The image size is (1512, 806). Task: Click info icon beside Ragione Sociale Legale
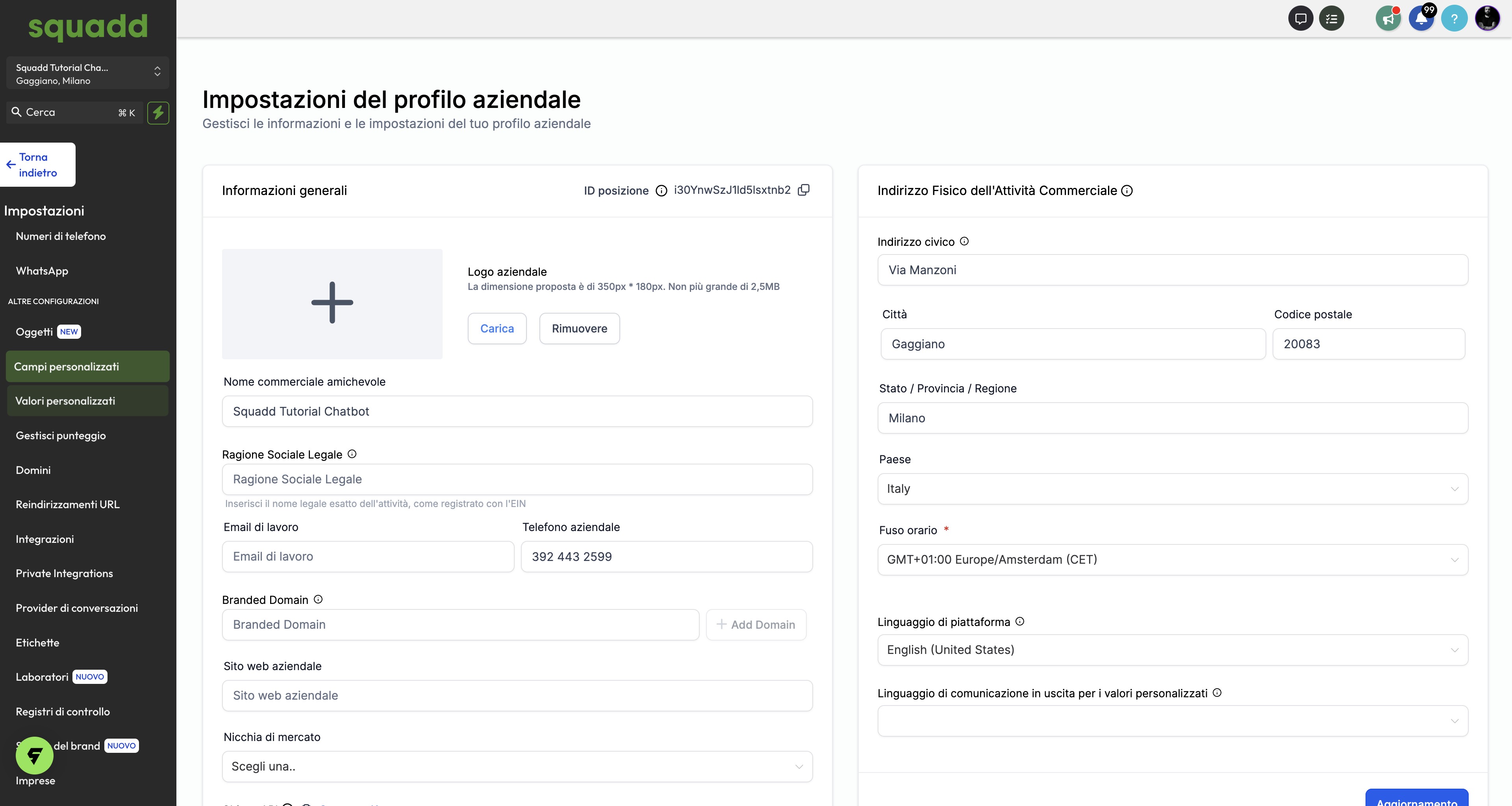[352, 454]
